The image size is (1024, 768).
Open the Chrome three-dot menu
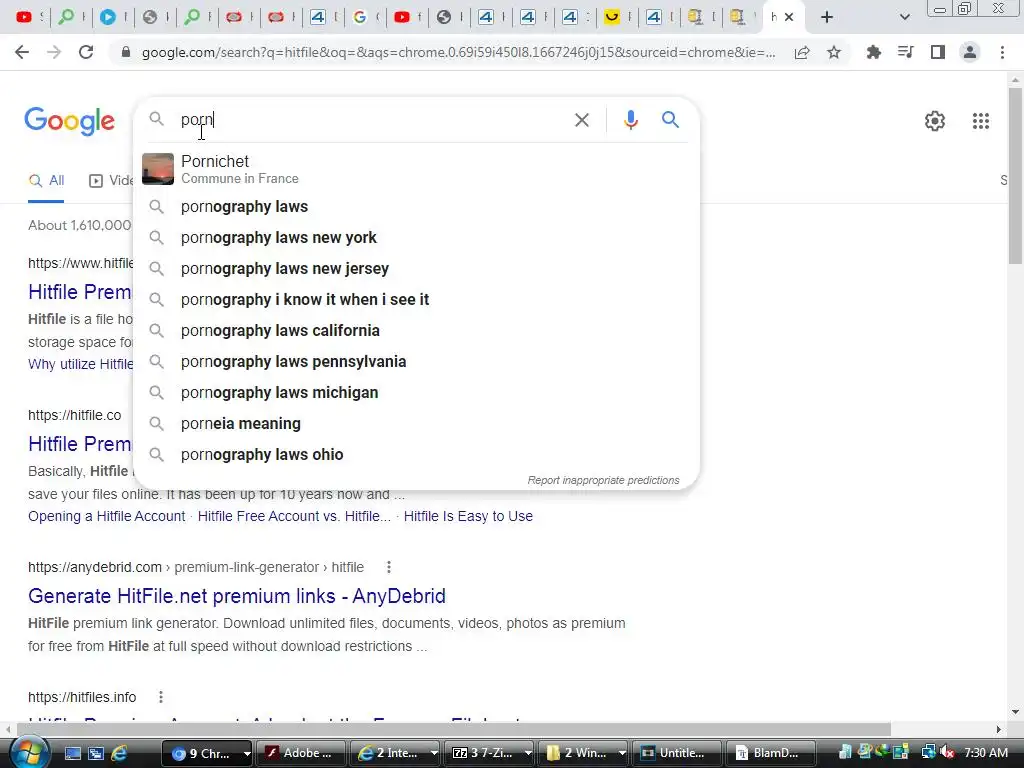click(1002, 52)
